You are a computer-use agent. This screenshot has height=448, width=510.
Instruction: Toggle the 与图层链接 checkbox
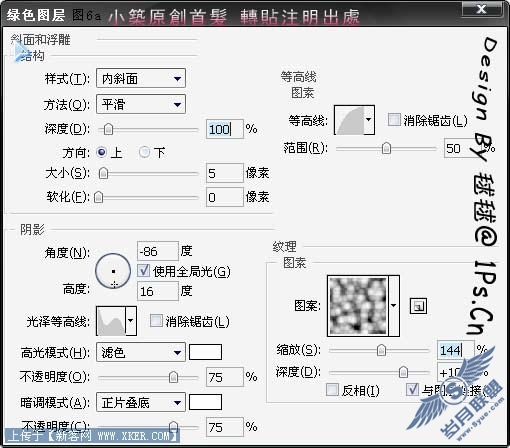412,389
